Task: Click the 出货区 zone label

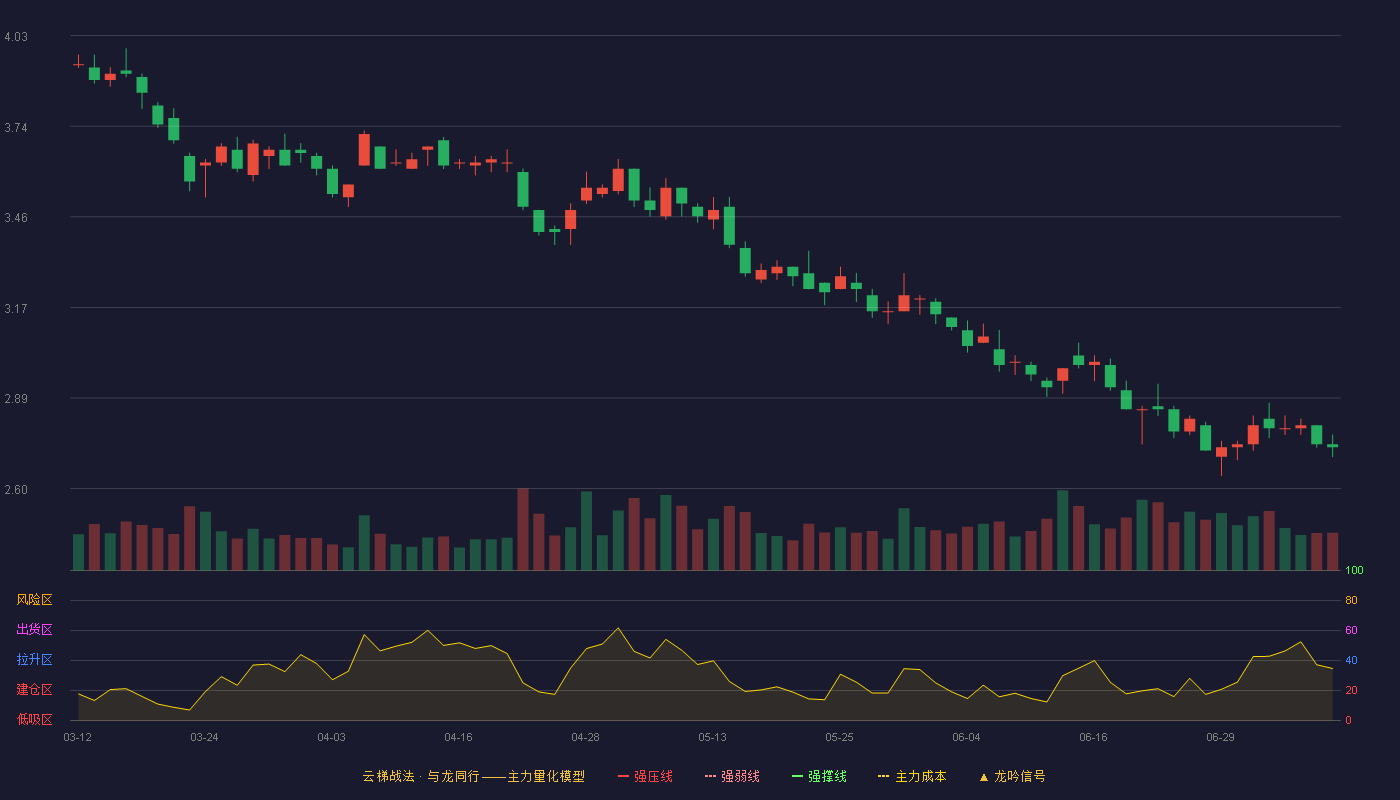Action: (35, 630)
